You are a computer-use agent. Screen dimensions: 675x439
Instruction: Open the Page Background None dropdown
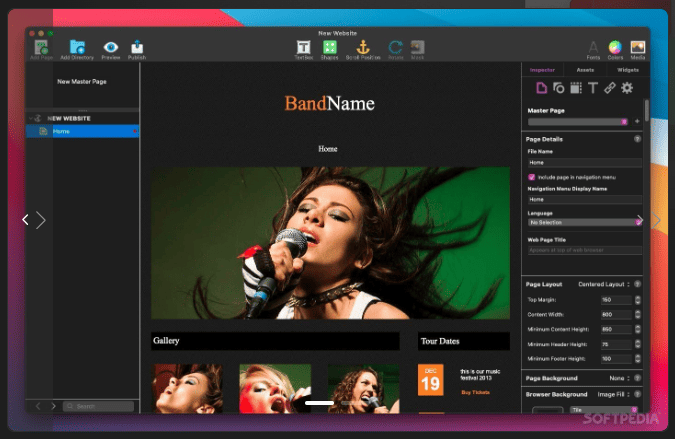pyautogui.click(x=619, y=378)
